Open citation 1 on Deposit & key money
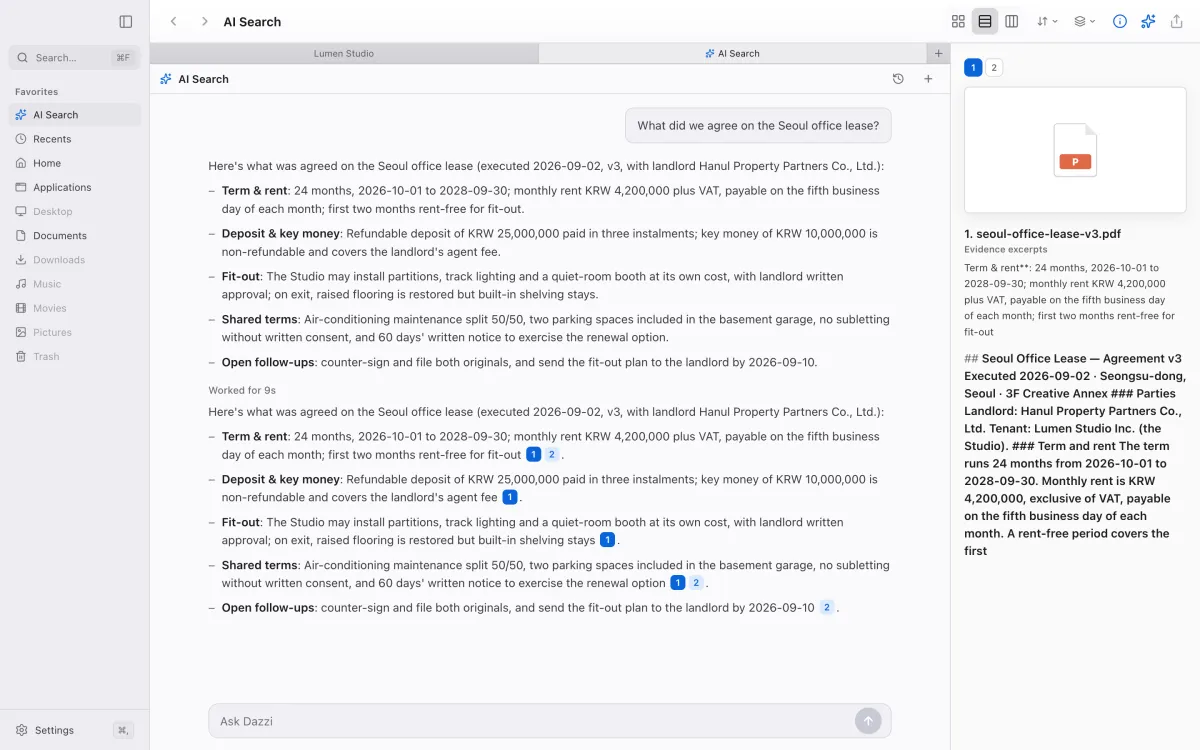1200x750 pixels. 510,497
